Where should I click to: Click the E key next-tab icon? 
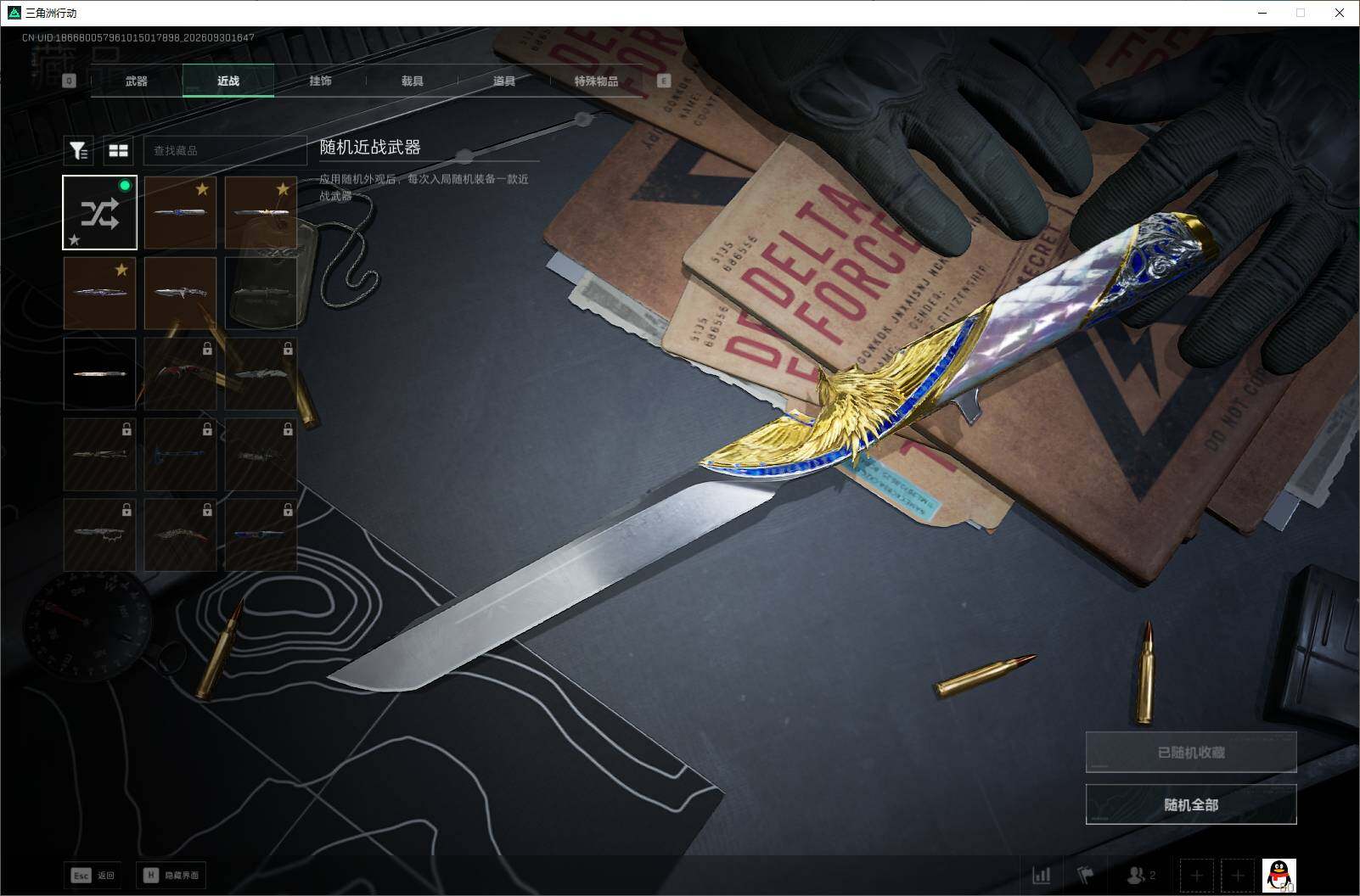pos(664,81)
